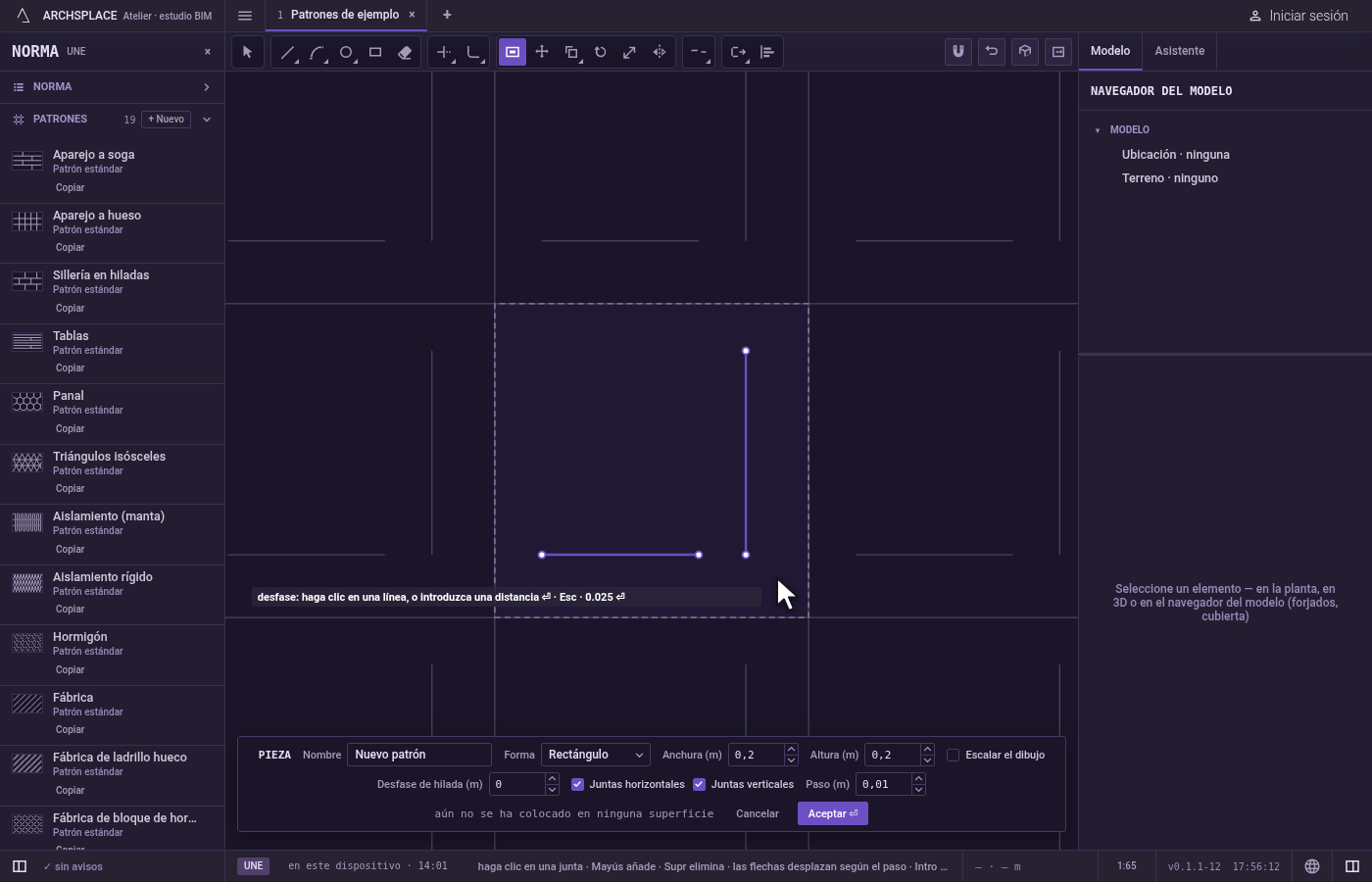Image resolution: width=1372 pixels, height=882 pixels.
Task: Select the eraser tool
Action: click(405, 52)
